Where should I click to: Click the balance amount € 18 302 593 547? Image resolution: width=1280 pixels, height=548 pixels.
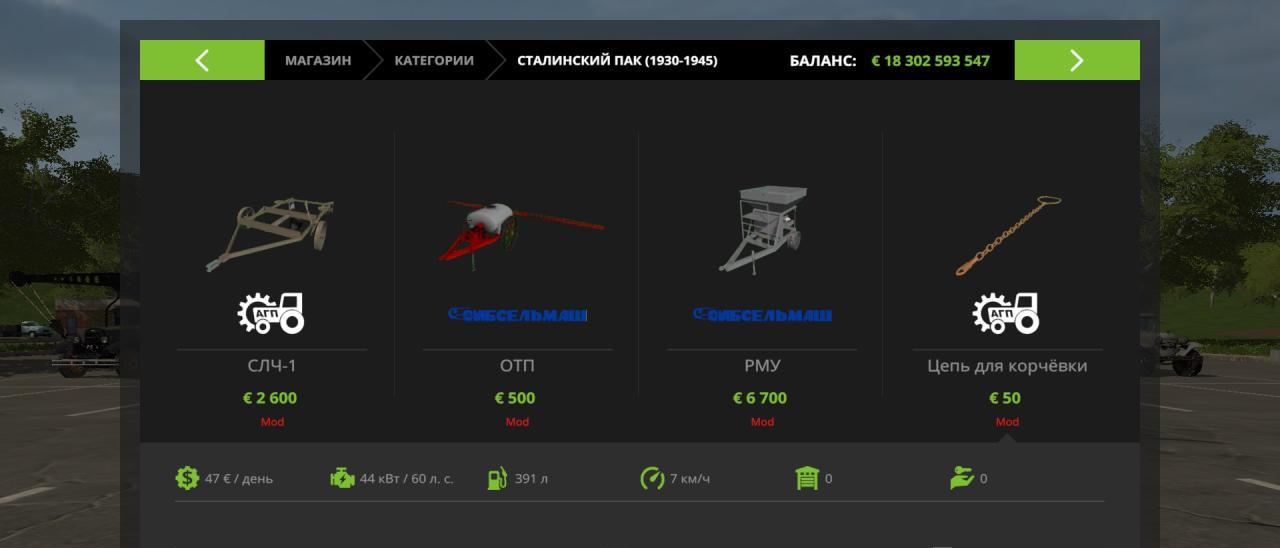[x=930, y=60]
